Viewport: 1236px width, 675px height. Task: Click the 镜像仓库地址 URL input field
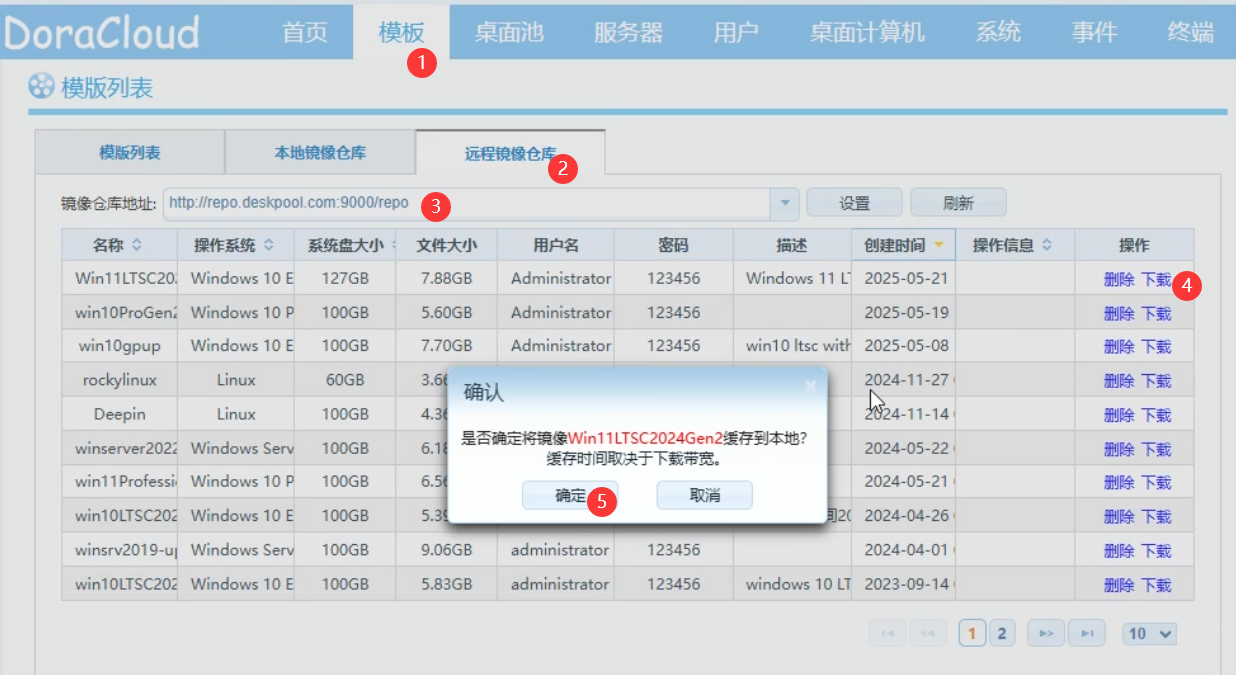(466, 203)
